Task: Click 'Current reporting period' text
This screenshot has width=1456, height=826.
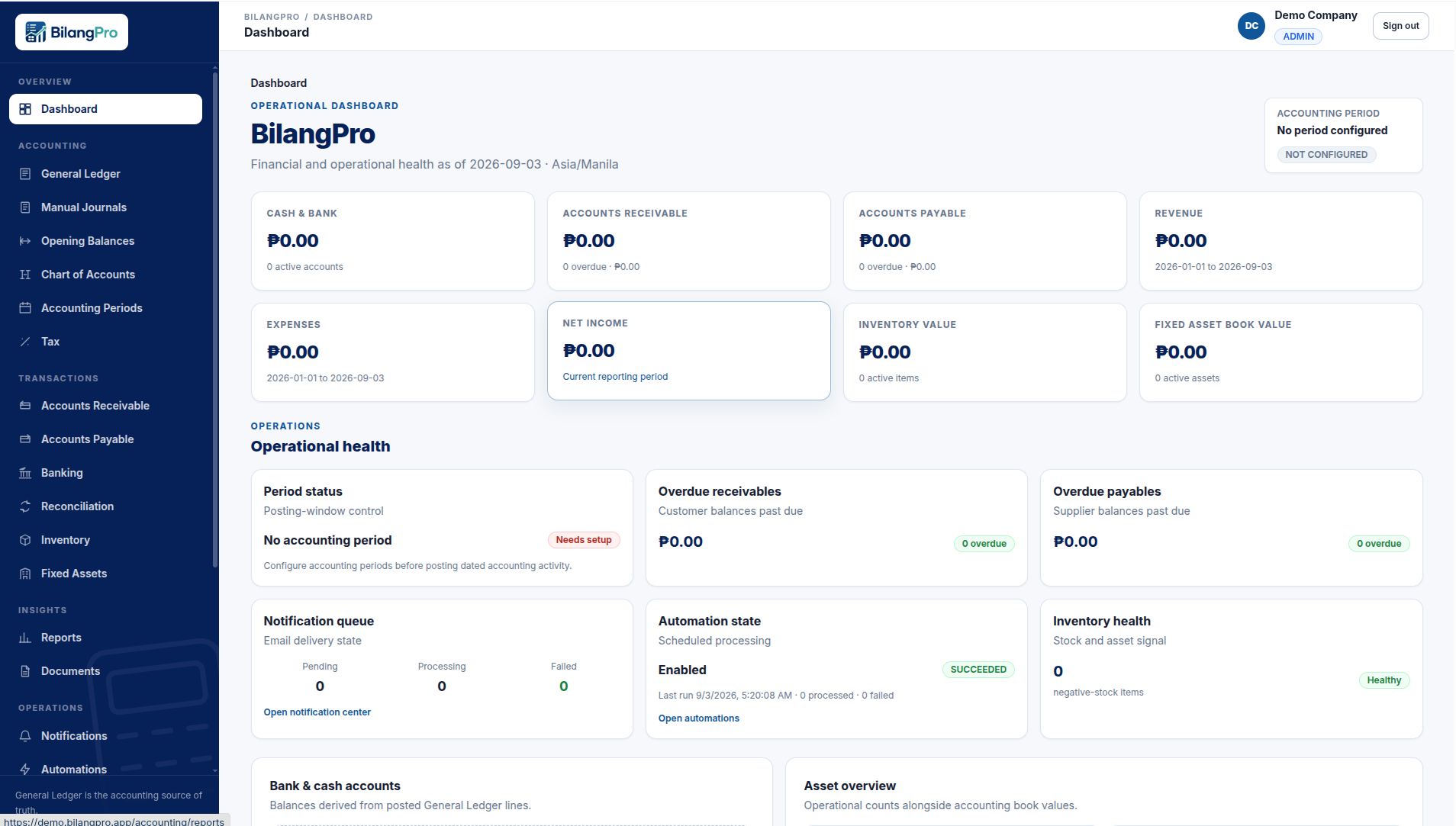Action: pyautogui.click(x=615, y=377)
